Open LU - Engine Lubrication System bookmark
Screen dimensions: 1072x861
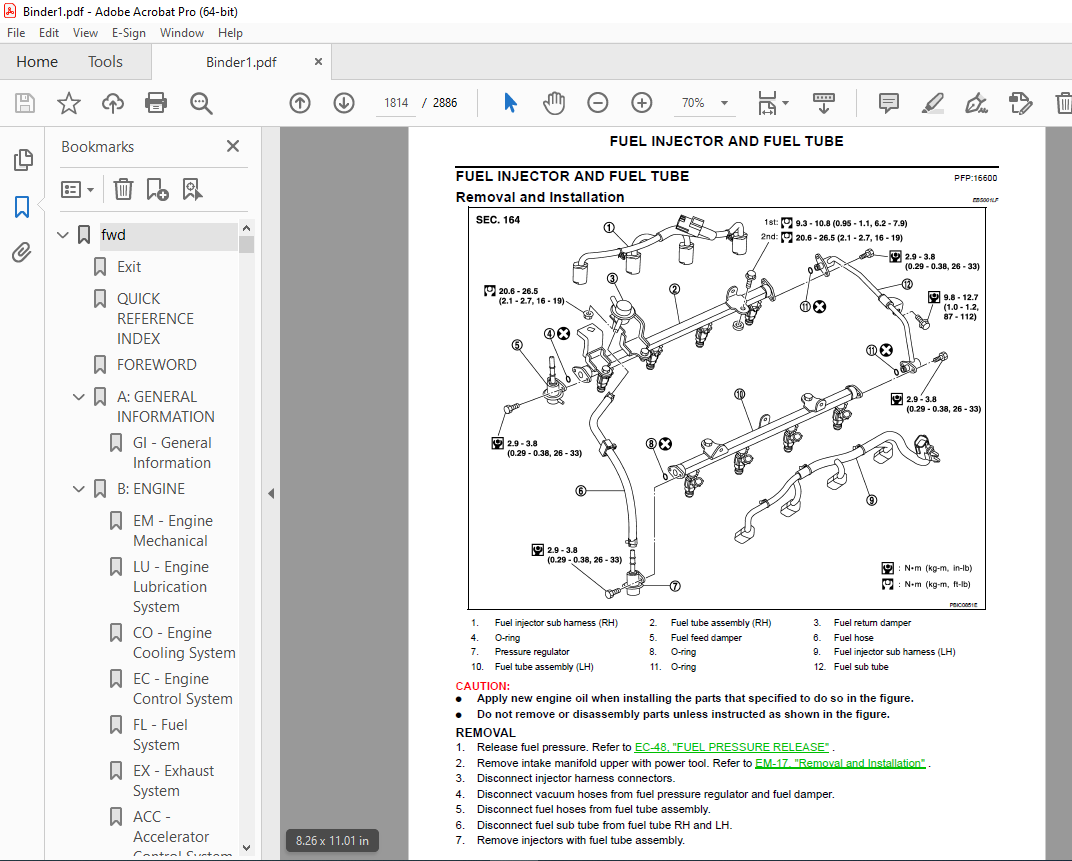tap(171, 587)
